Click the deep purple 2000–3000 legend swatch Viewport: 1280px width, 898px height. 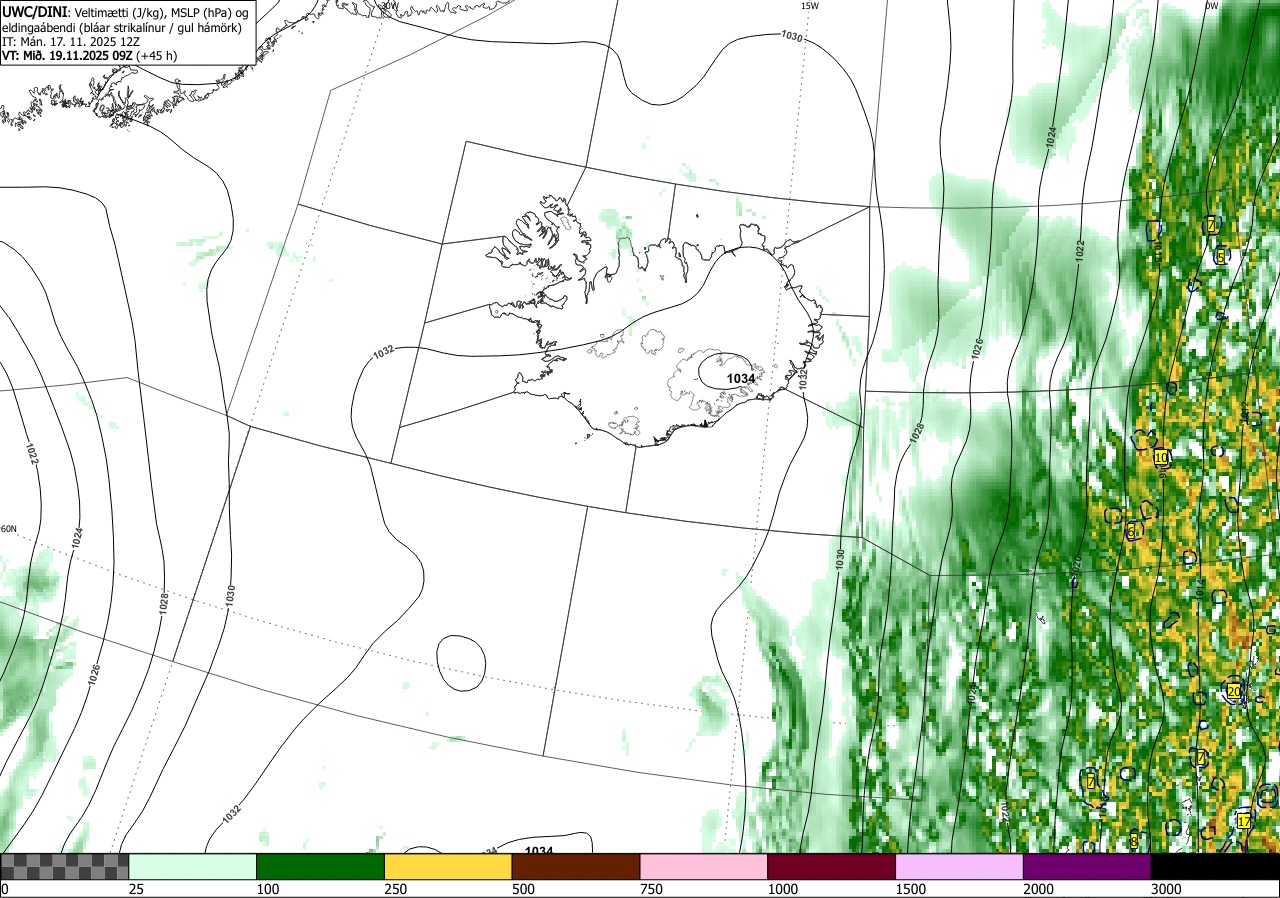[1088, 866]
